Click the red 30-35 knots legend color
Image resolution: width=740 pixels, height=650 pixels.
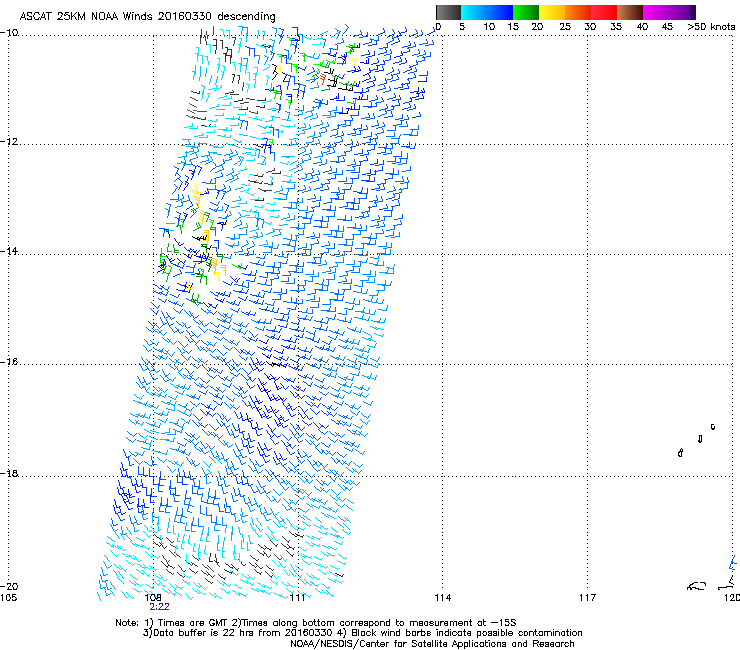click(x=604, y=12)
